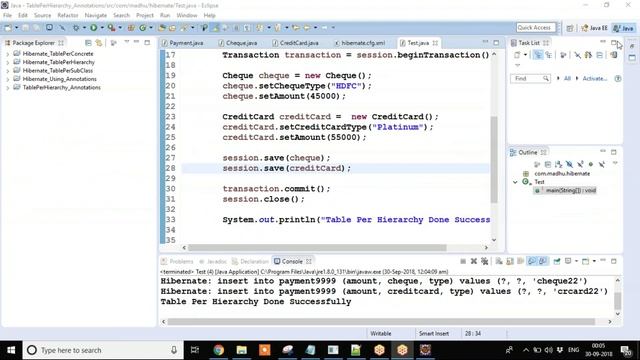Click Task View icon on the taskbar
Screen dimensions: 640x360
click(195, 350)
